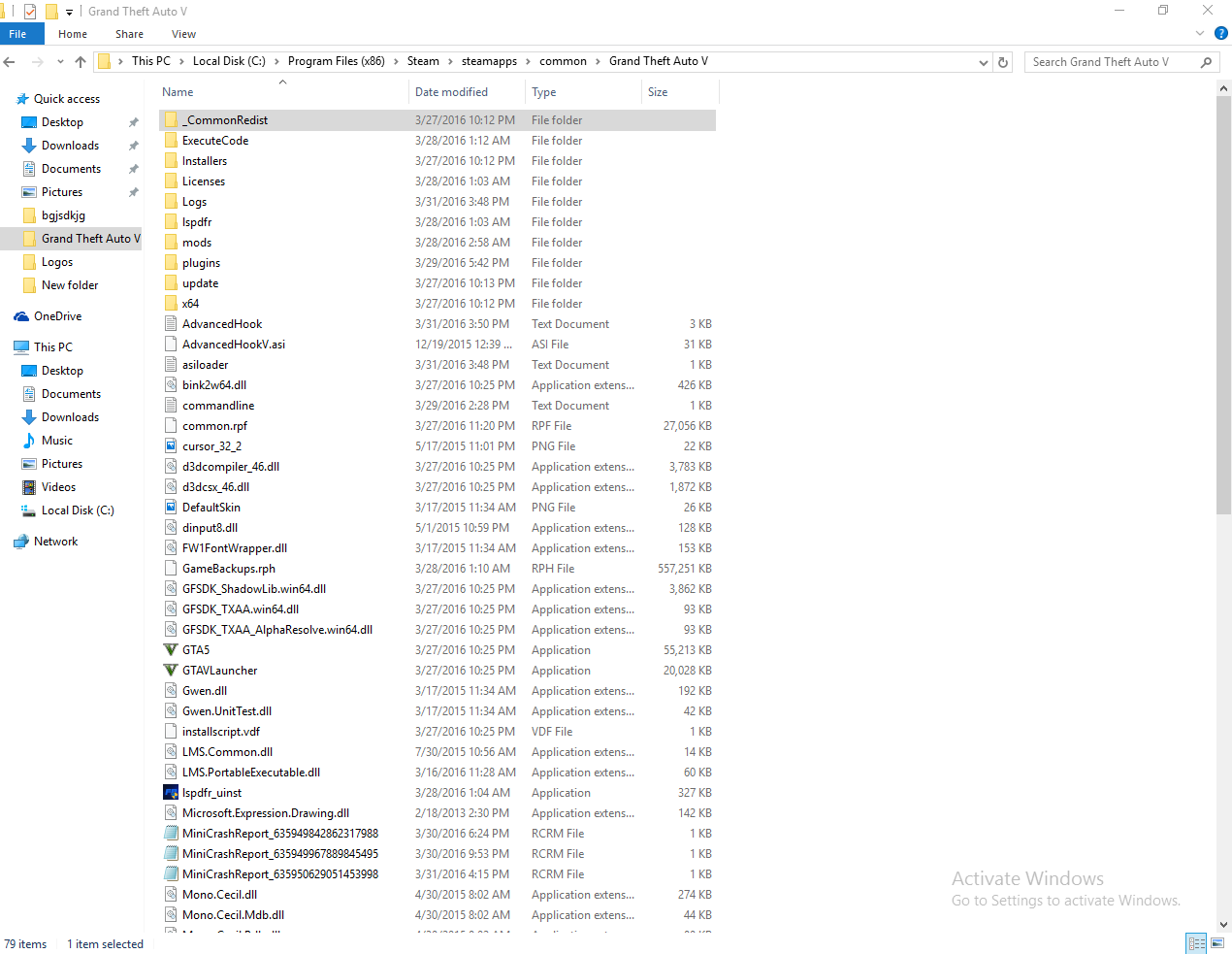
Task: Click the Network icon in sidebar
Action: (x=21, y=542)
